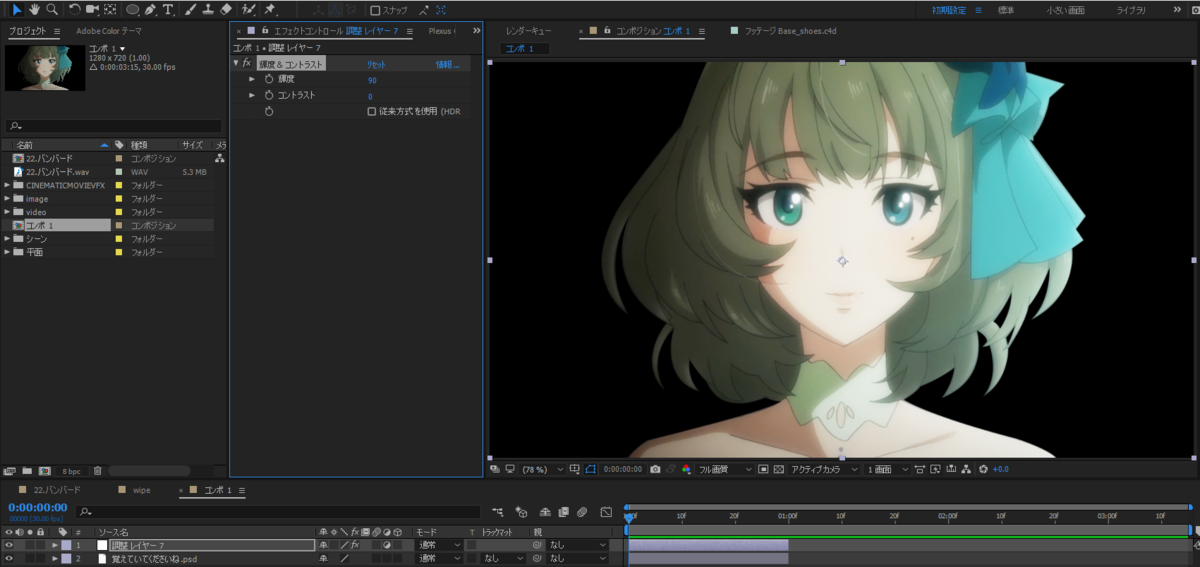
Task: Switch to wipe timeline tab
Action: coord(141,491)
